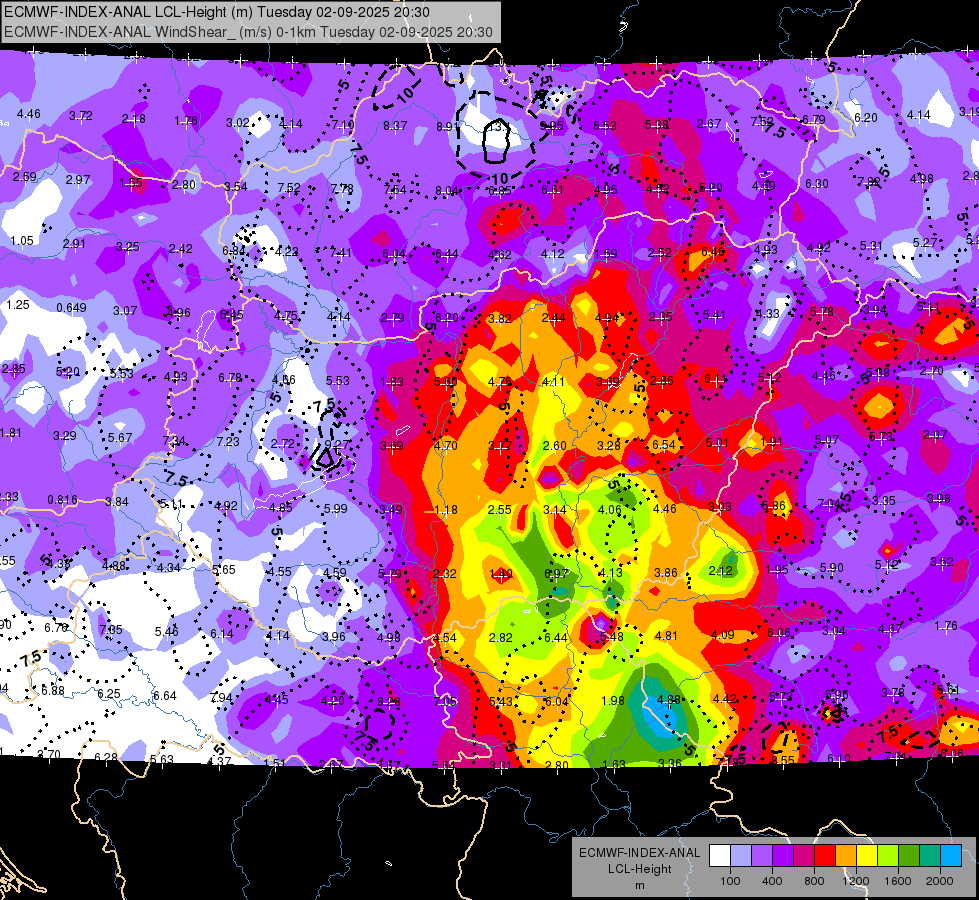
Task: Click the wind shear value 5.43
Action: [x=501, y=702]
